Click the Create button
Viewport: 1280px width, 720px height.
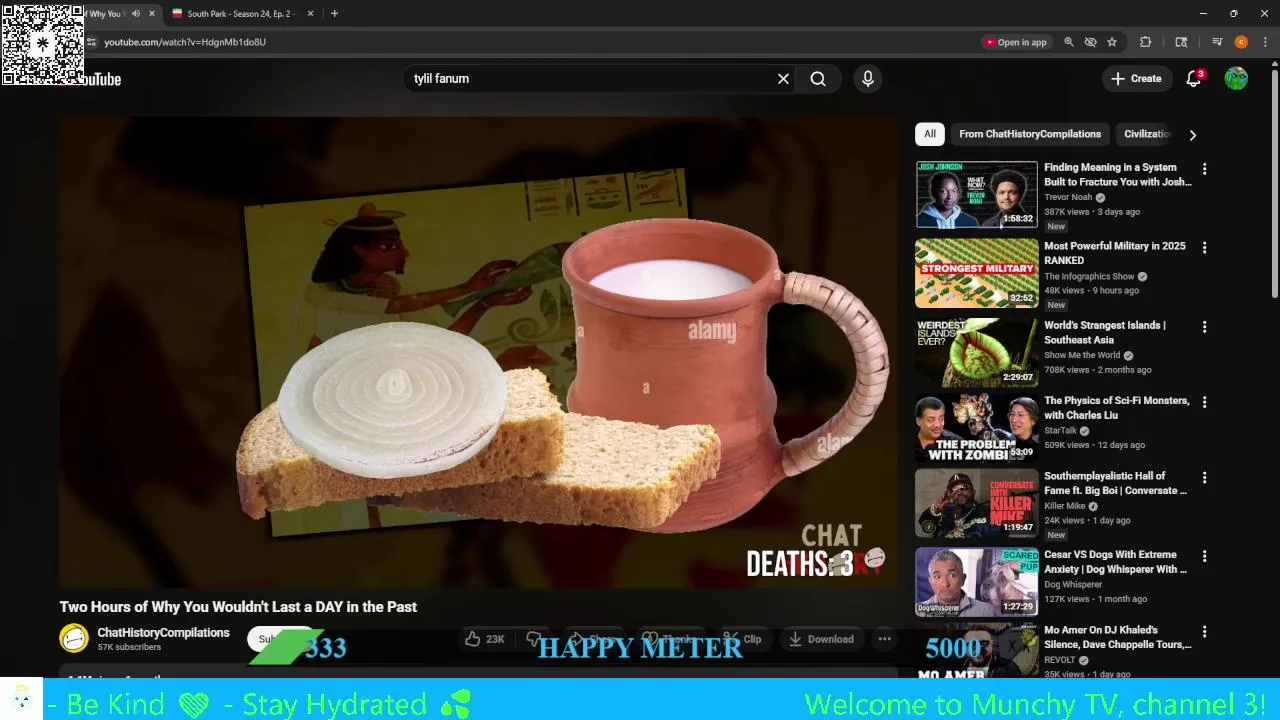tap(1136, 79)
